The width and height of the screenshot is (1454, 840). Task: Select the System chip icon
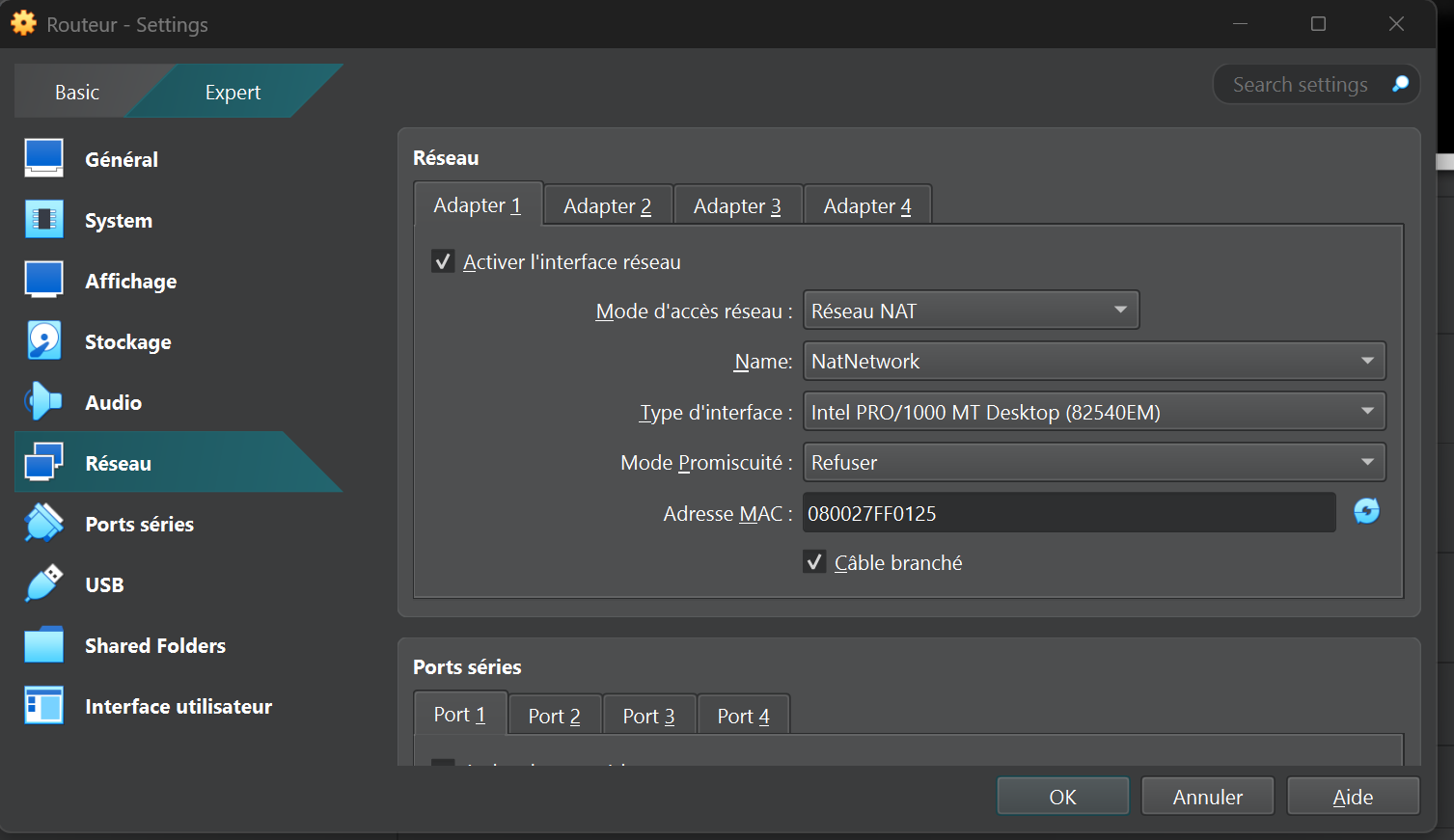(x=44, y=220)
